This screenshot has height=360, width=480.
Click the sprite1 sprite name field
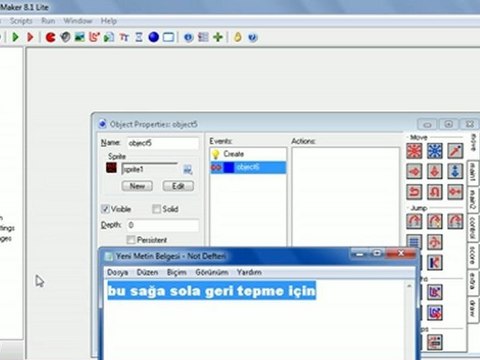click(x=150, y=169)
